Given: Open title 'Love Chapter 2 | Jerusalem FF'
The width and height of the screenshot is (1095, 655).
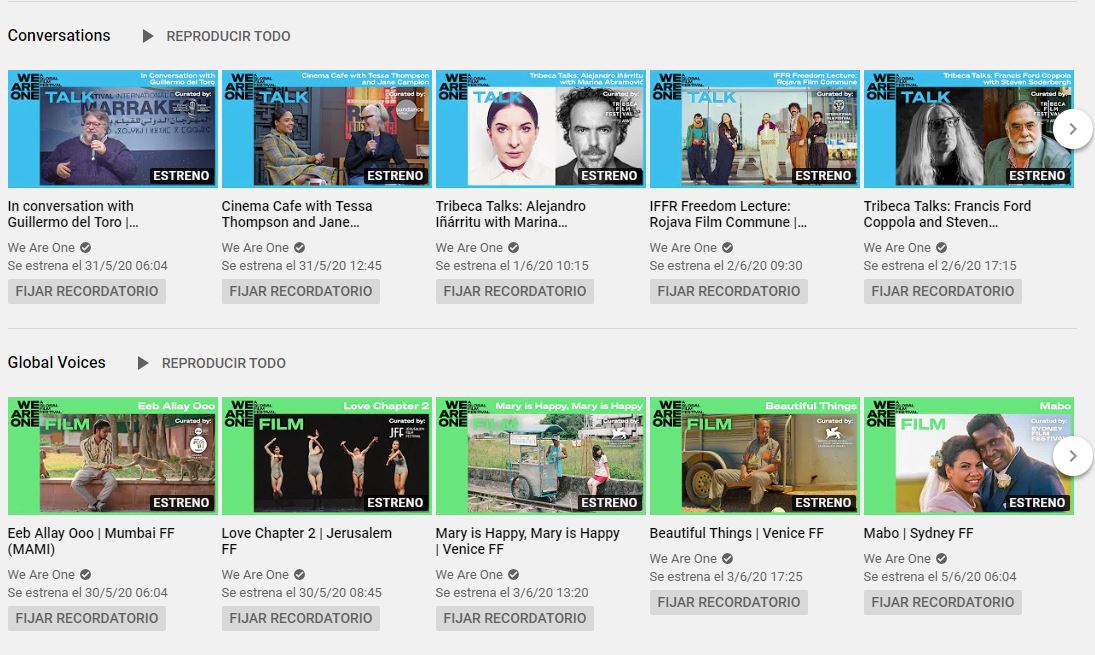Looking at the screenshot, I should tap(307, 541).
